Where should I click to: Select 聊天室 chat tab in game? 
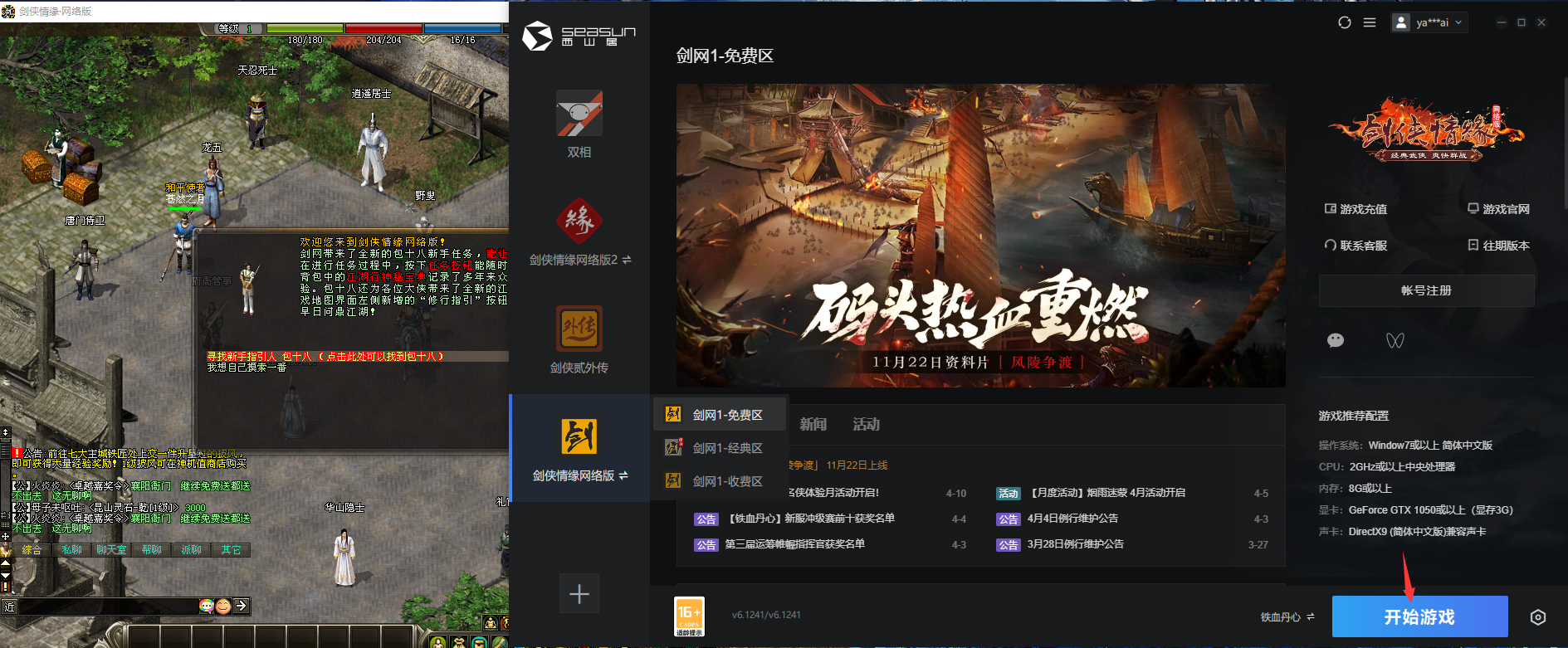point(112,550)
